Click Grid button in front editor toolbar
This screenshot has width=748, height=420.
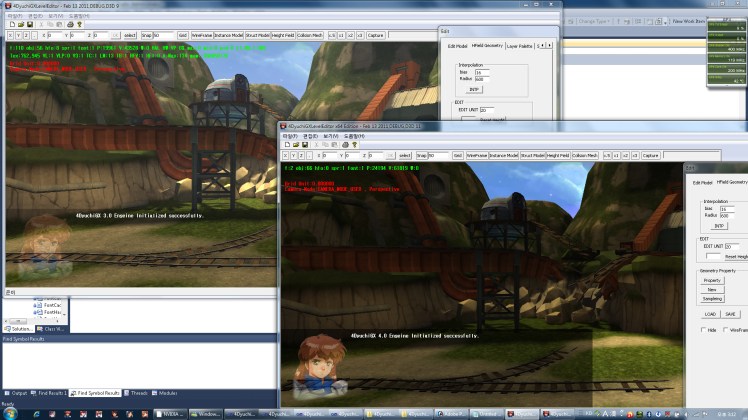tap(457, 156)
